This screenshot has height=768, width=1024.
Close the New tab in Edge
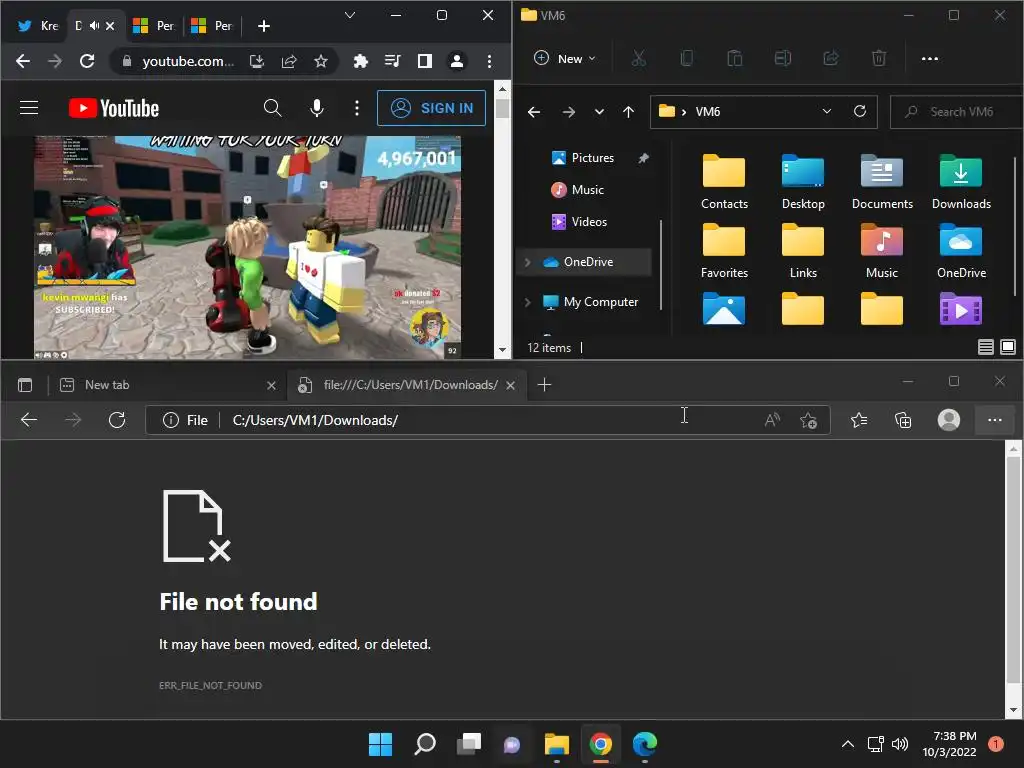pos(271,386)
